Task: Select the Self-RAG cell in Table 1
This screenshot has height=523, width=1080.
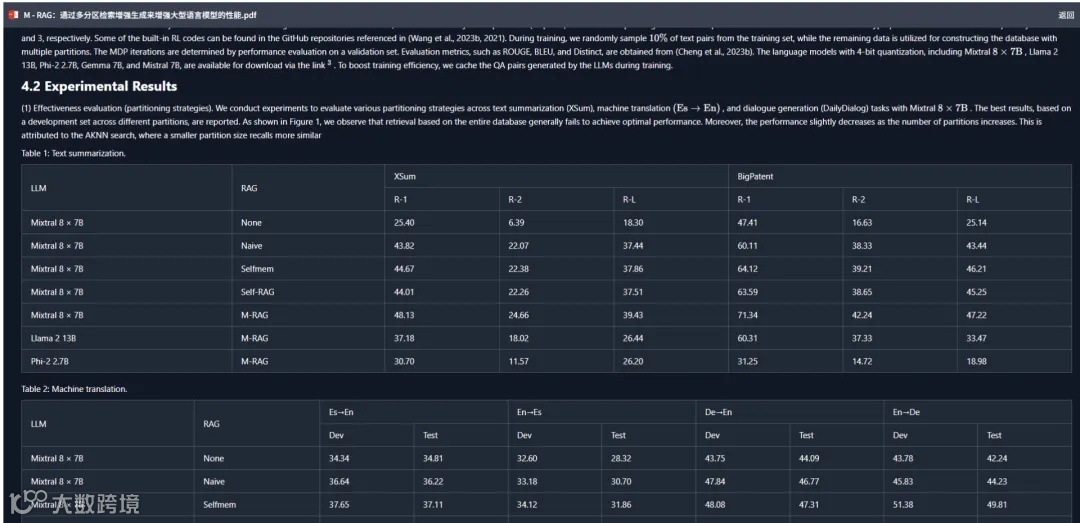Action: (x=256, y=292)
